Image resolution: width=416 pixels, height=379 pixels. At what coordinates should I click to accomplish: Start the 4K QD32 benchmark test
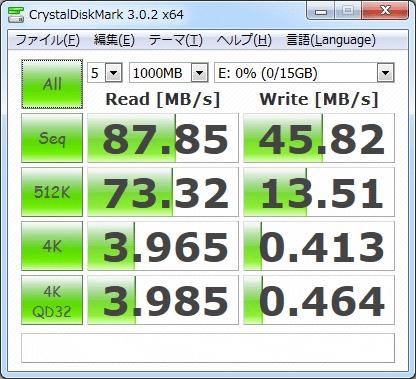click(x=52, y=300)
